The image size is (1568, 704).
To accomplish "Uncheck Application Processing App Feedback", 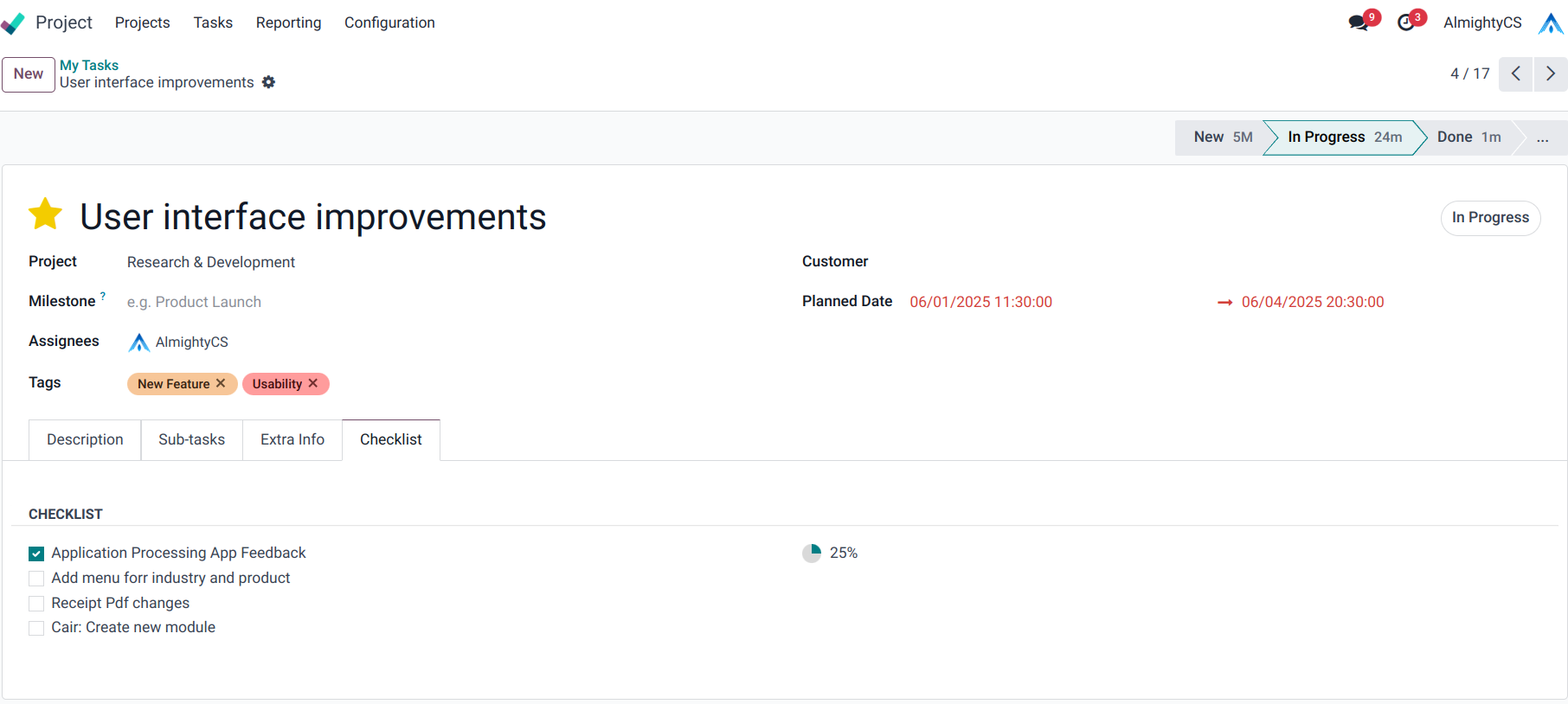I will point(36,554).
